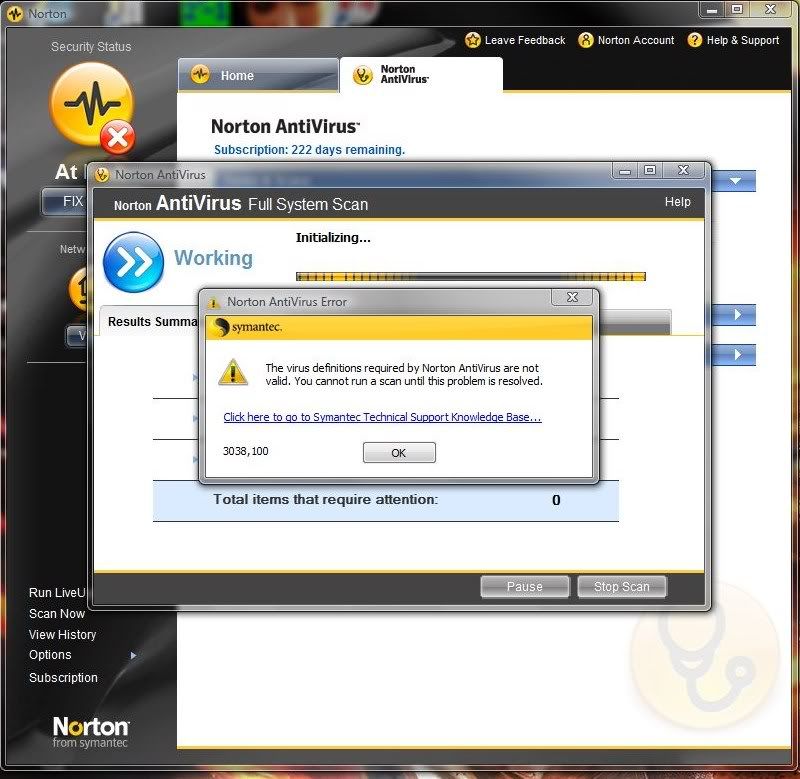
Task: Select the Norton AntiVirus tab
Action: tap(421, 75)
